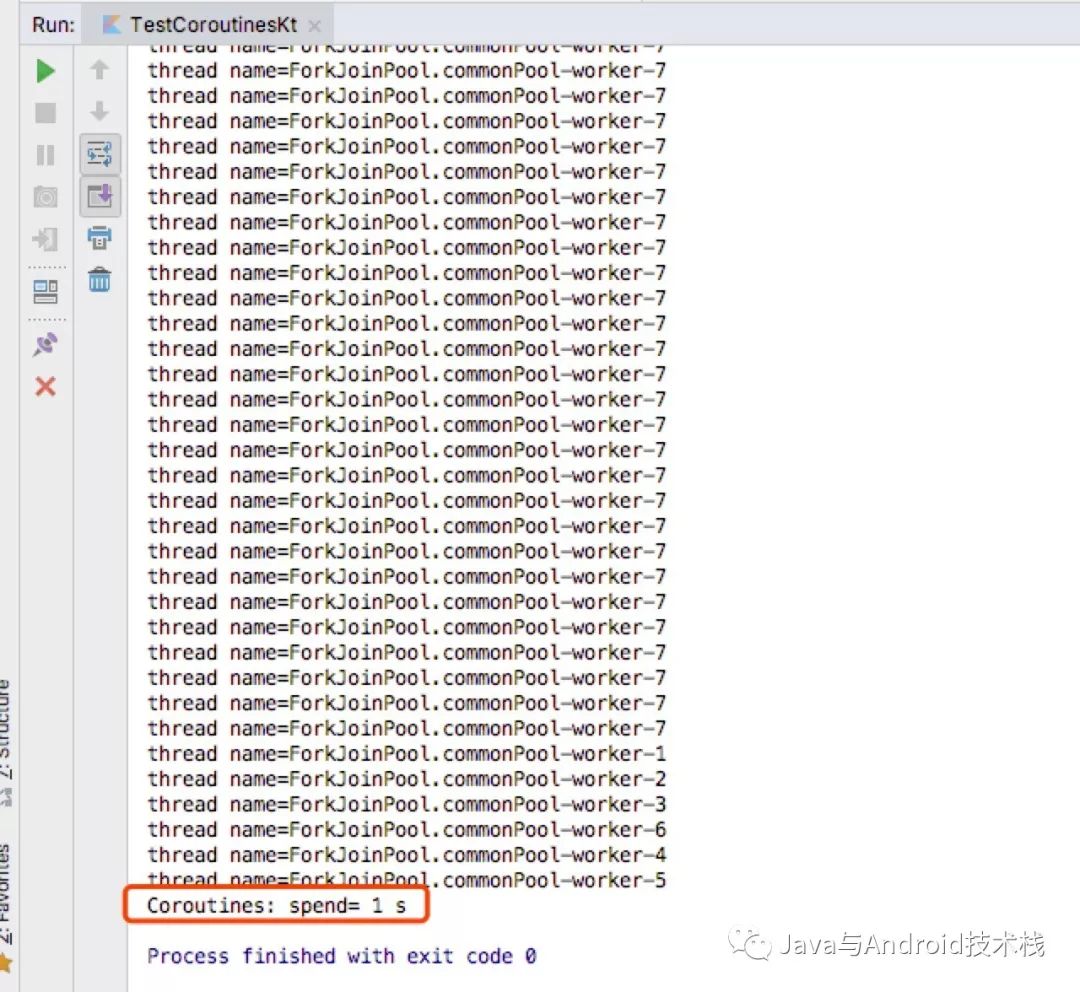Click the line ending with worker-6

point(406,829)
